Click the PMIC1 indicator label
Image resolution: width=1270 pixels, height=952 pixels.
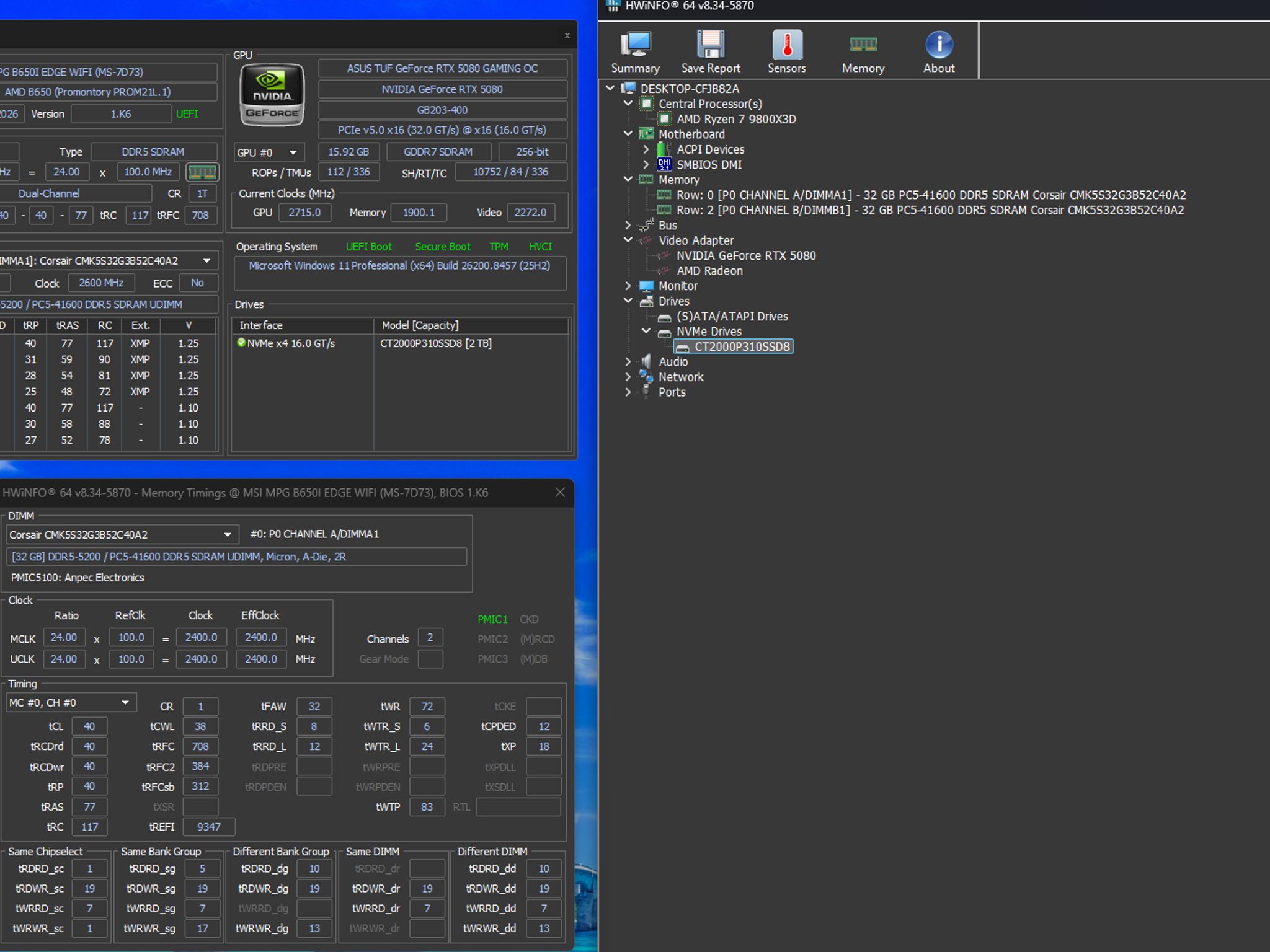[x=492, y=619]
